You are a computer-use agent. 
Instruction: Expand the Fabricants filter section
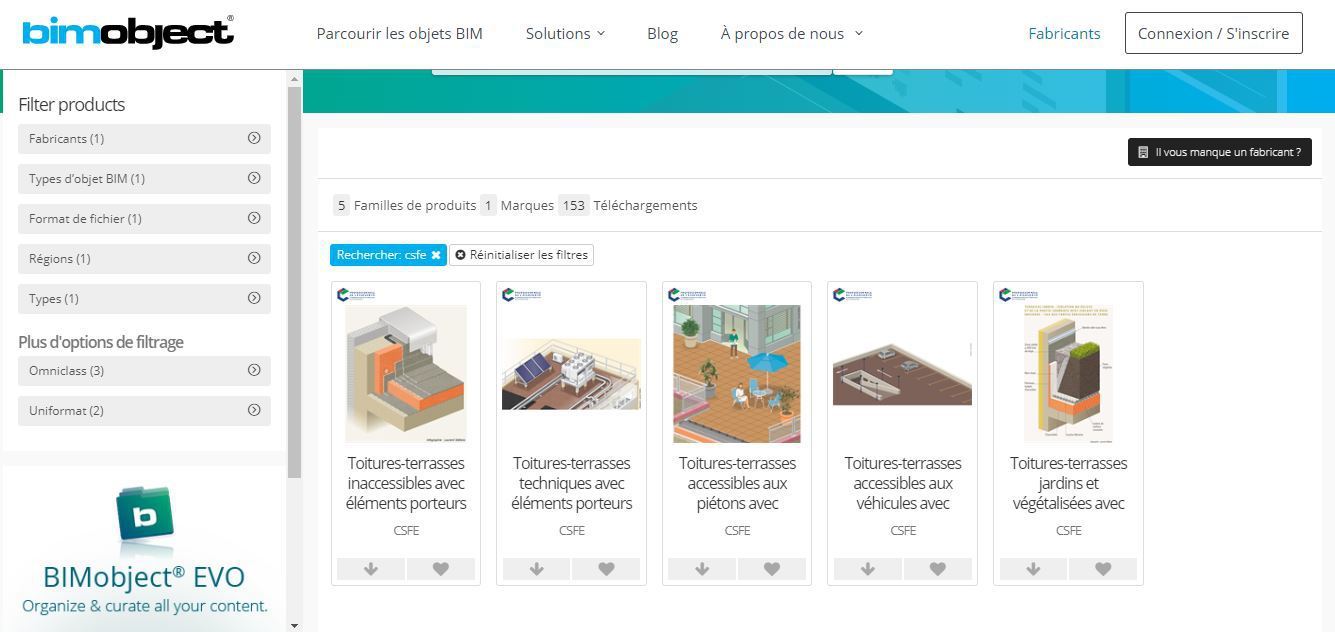[144, 138]
